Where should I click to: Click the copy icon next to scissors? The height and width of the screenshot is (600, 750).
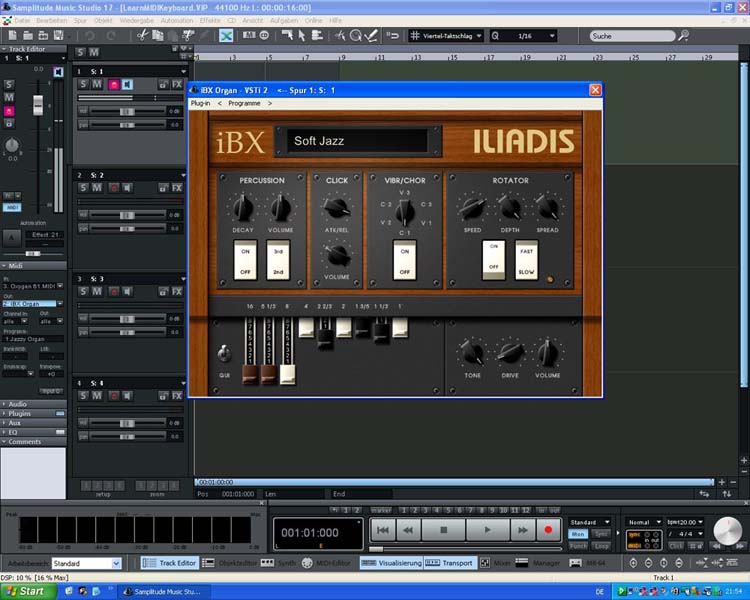click(x=157, y=35)
